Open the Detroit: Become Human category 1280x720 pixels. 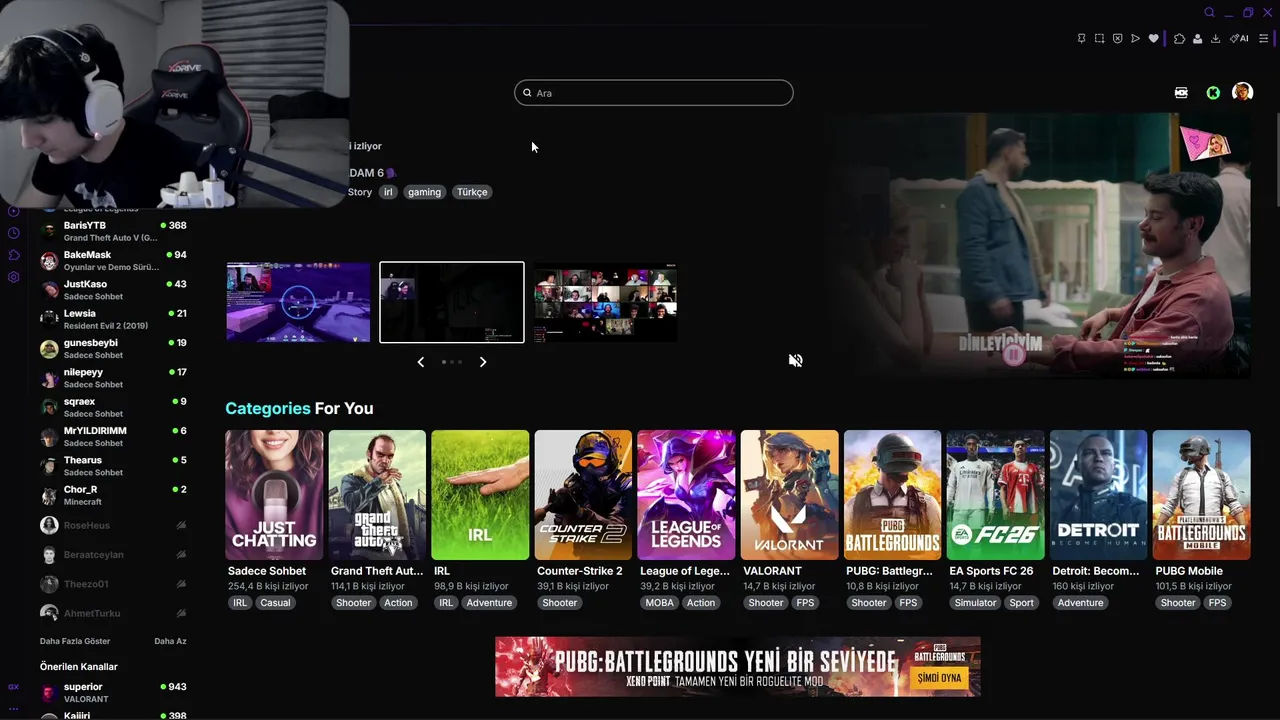click(x=1098, y=495)
